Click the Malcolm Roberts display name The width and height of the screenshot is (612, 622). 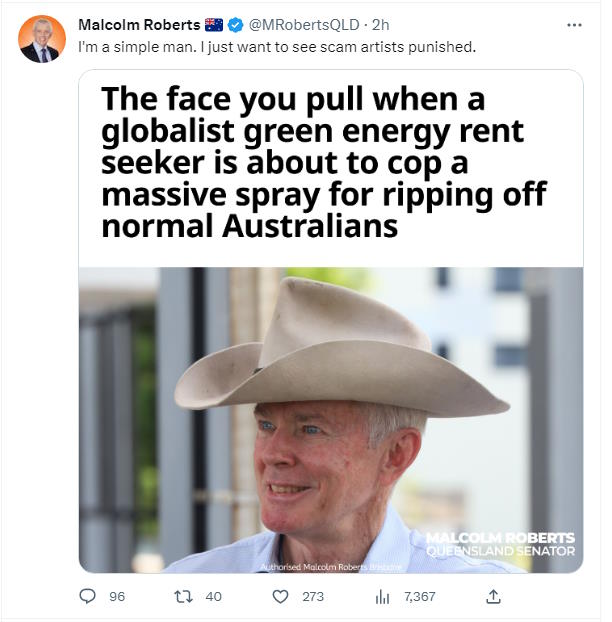tap(139, 25)
